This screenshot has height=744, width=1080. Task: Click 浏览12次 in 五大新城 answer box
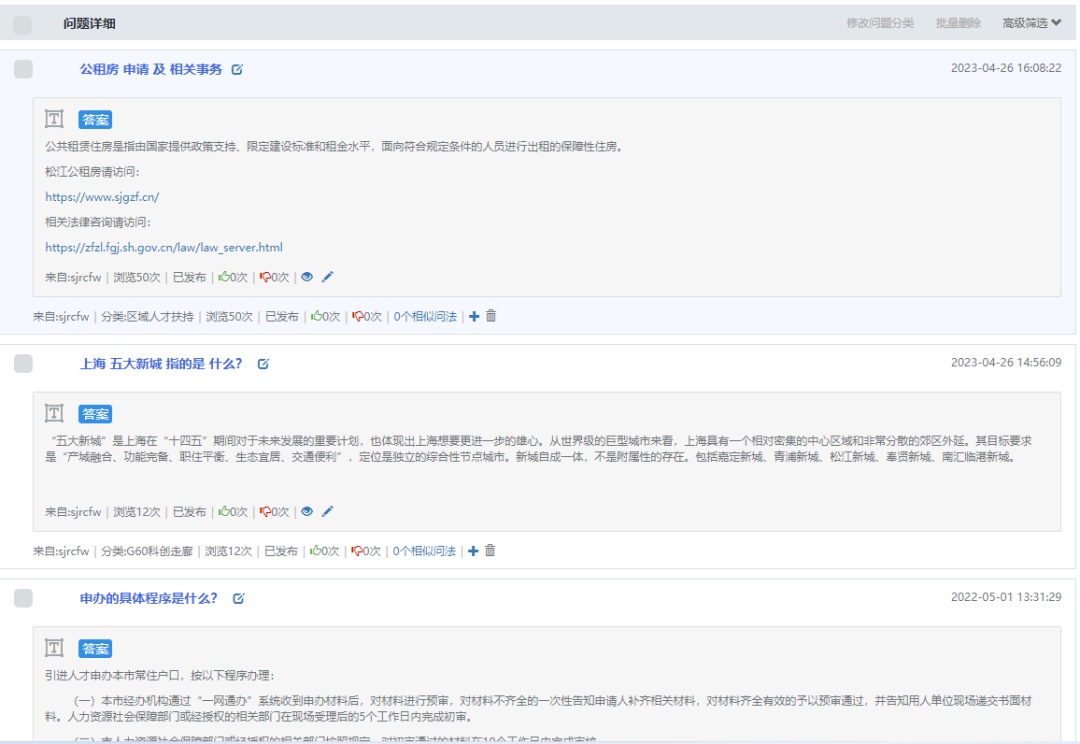[x=136, y=512]
